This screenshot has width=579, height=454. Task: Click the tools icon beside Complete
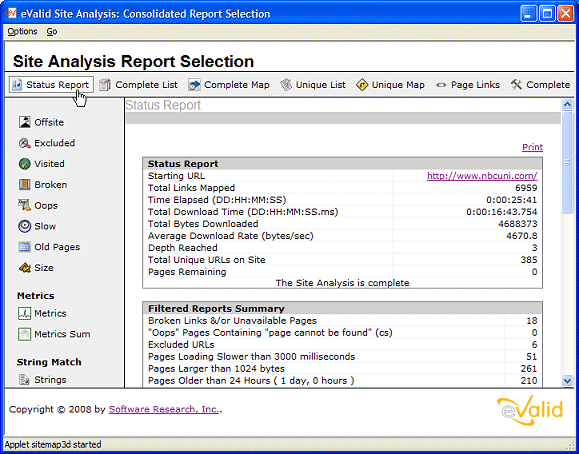pyautogui.click(x=516, y=85)
